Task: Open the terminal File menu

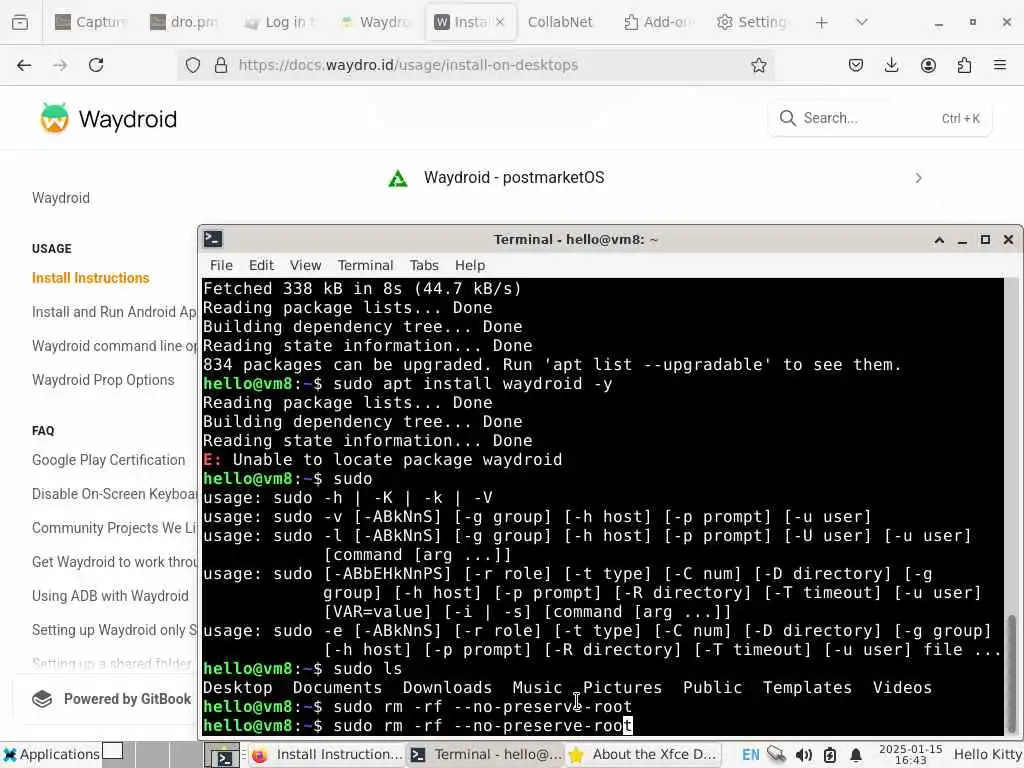Action: [x=221, y=265]
